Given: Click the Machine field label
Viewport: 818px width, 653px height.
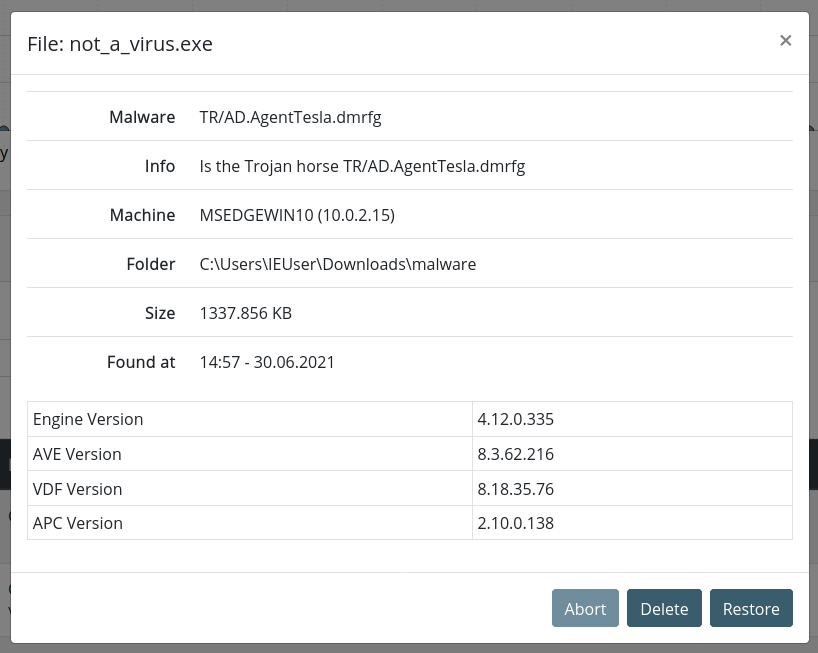Looking at the screenshot, I should [x=142, y=215].
